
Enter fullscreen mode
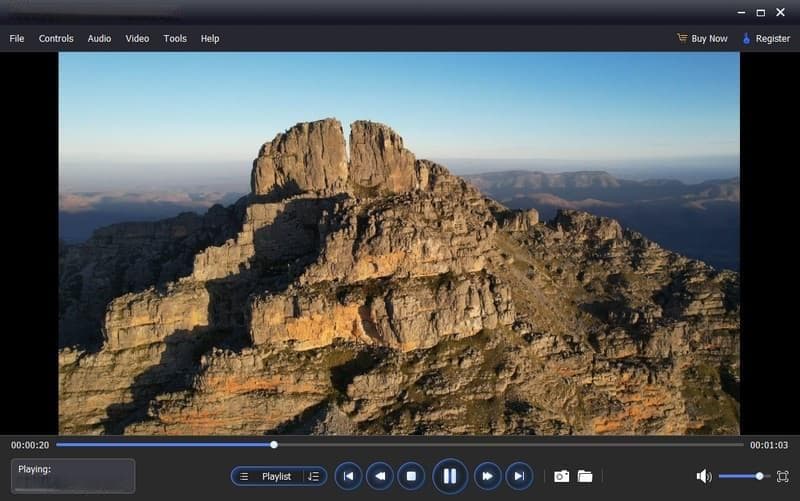pyautogui.click(x=783, y=477)
